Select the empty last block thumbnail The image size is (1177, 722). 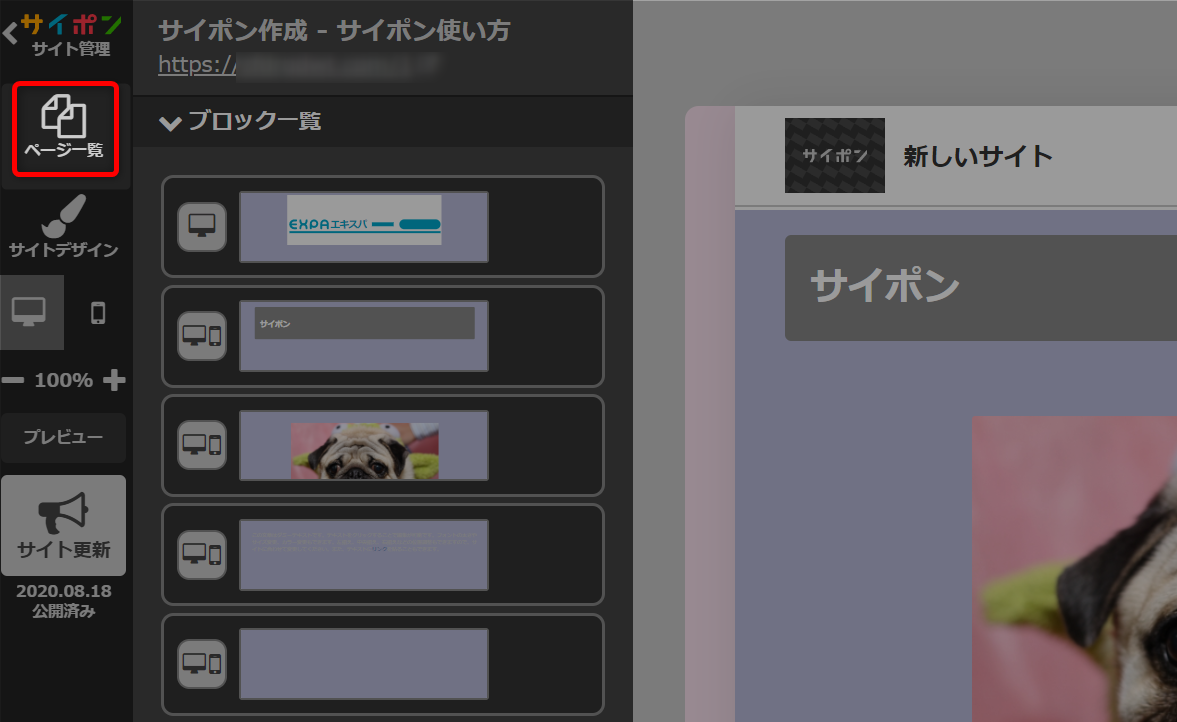[364, 664]
